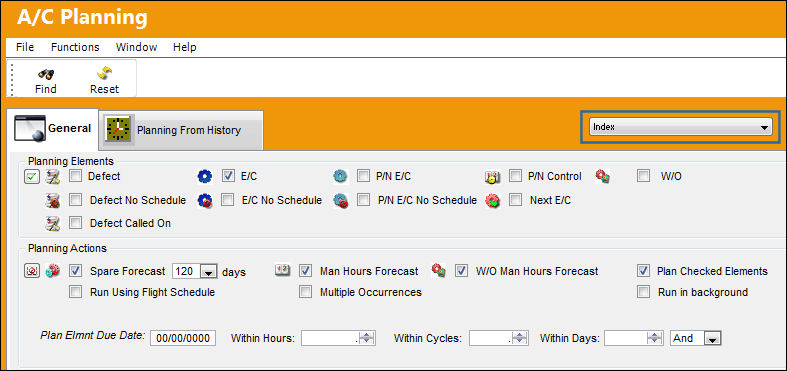Click the Reset button label
The width and height of the screenshot is (787, 371).
[104, 89]
